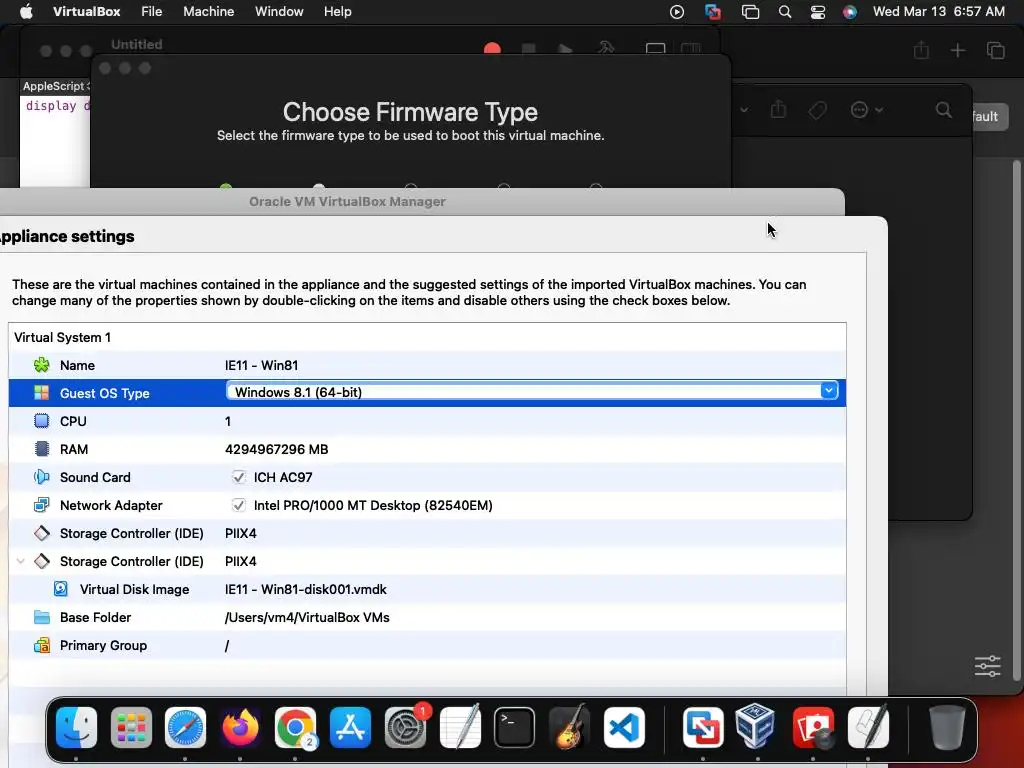Viewport: 1024px width, 768px height.
Task: Uncheck the Intel PRO/1000 MT Desktop checkbox
Action: tap(238, 505)
